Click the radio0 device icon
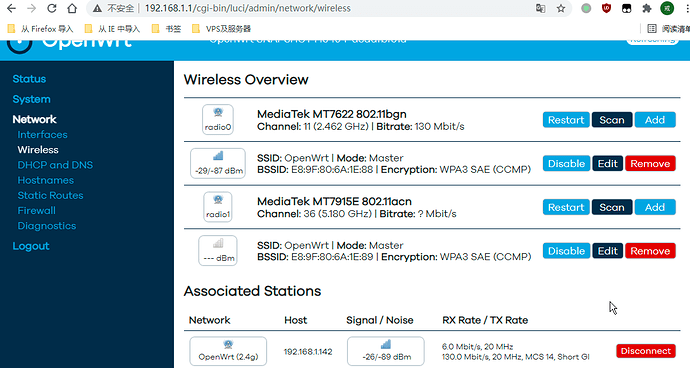690x368 pixels. pyautogui.click(x=218, y=119)
